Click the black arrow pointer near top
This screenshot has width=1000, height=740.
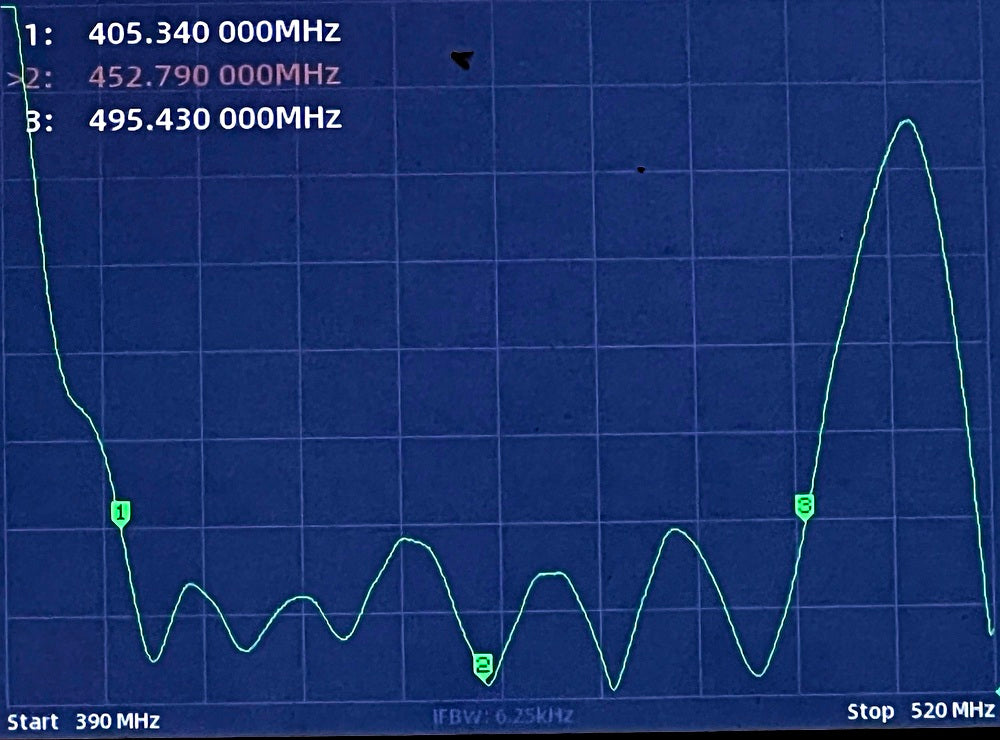pos(461,60)
